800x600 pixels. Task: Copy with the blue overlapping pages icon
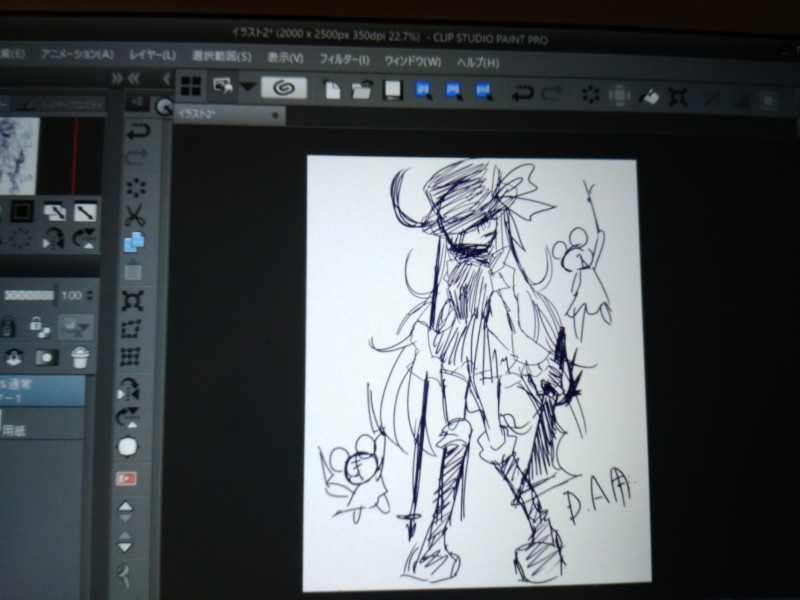pyautogui.click(x=134, y=242)
